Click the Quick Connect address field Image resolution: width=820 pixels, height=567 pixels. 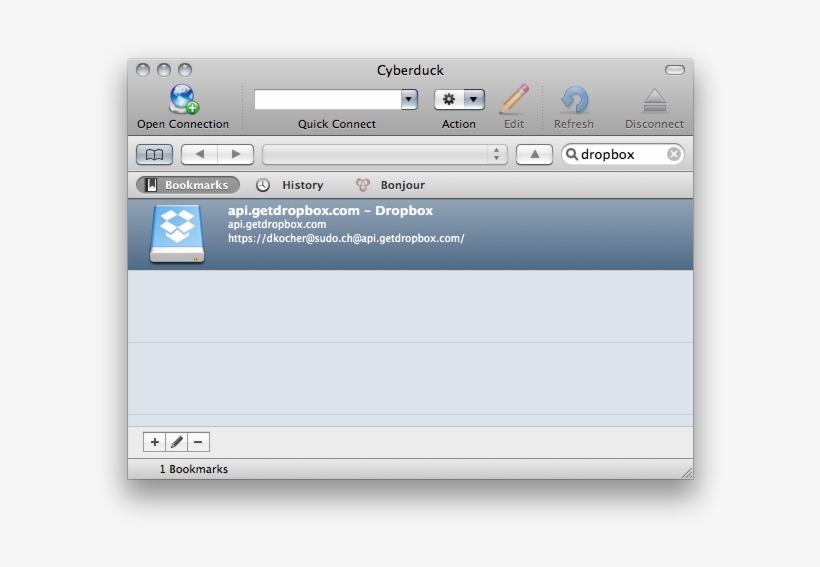coord(328,99)
